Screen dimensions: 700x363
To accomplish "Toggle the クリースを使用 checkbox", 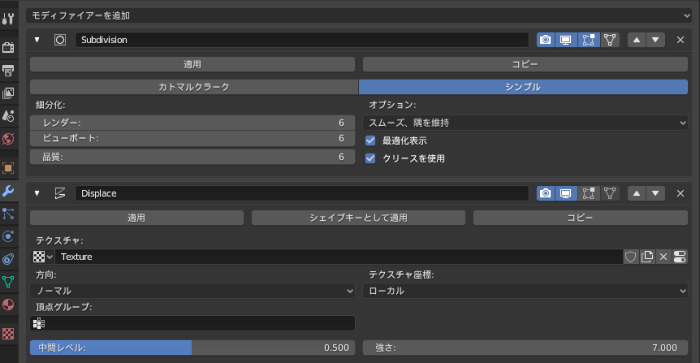I will [370, 158].
